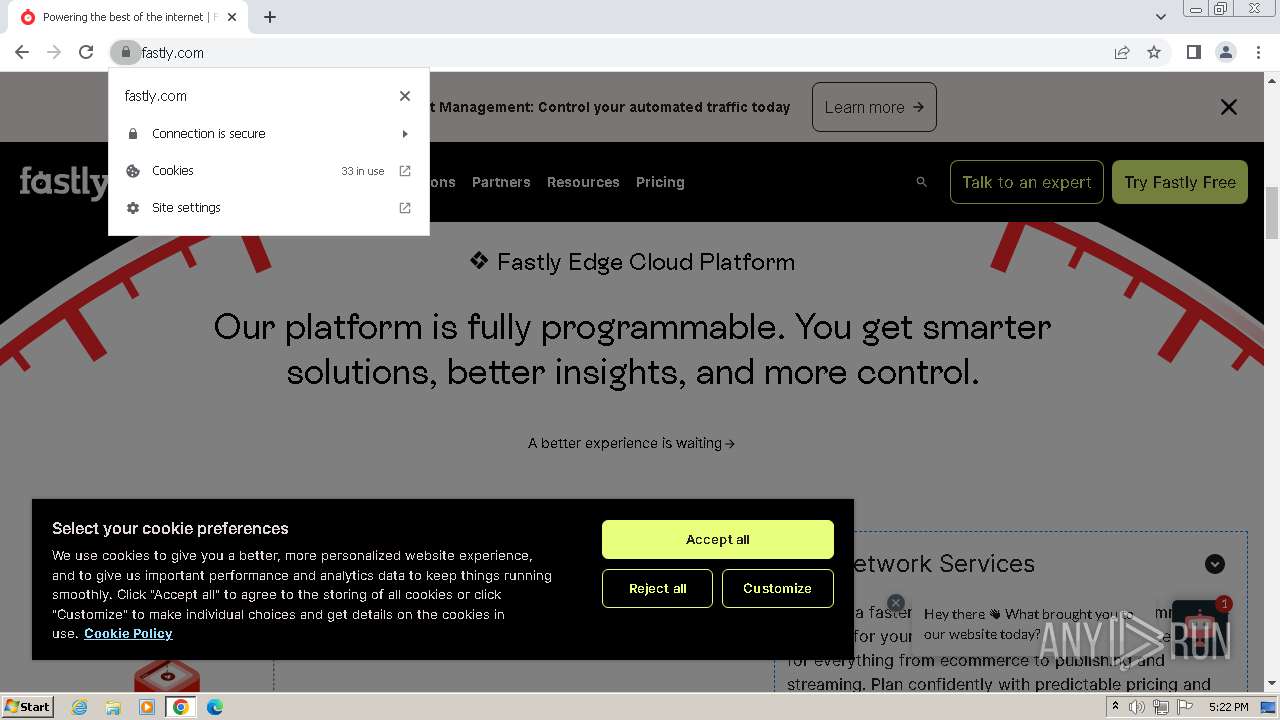
Task: Click Cookies external link icon
Action: (x=405, y=171)
